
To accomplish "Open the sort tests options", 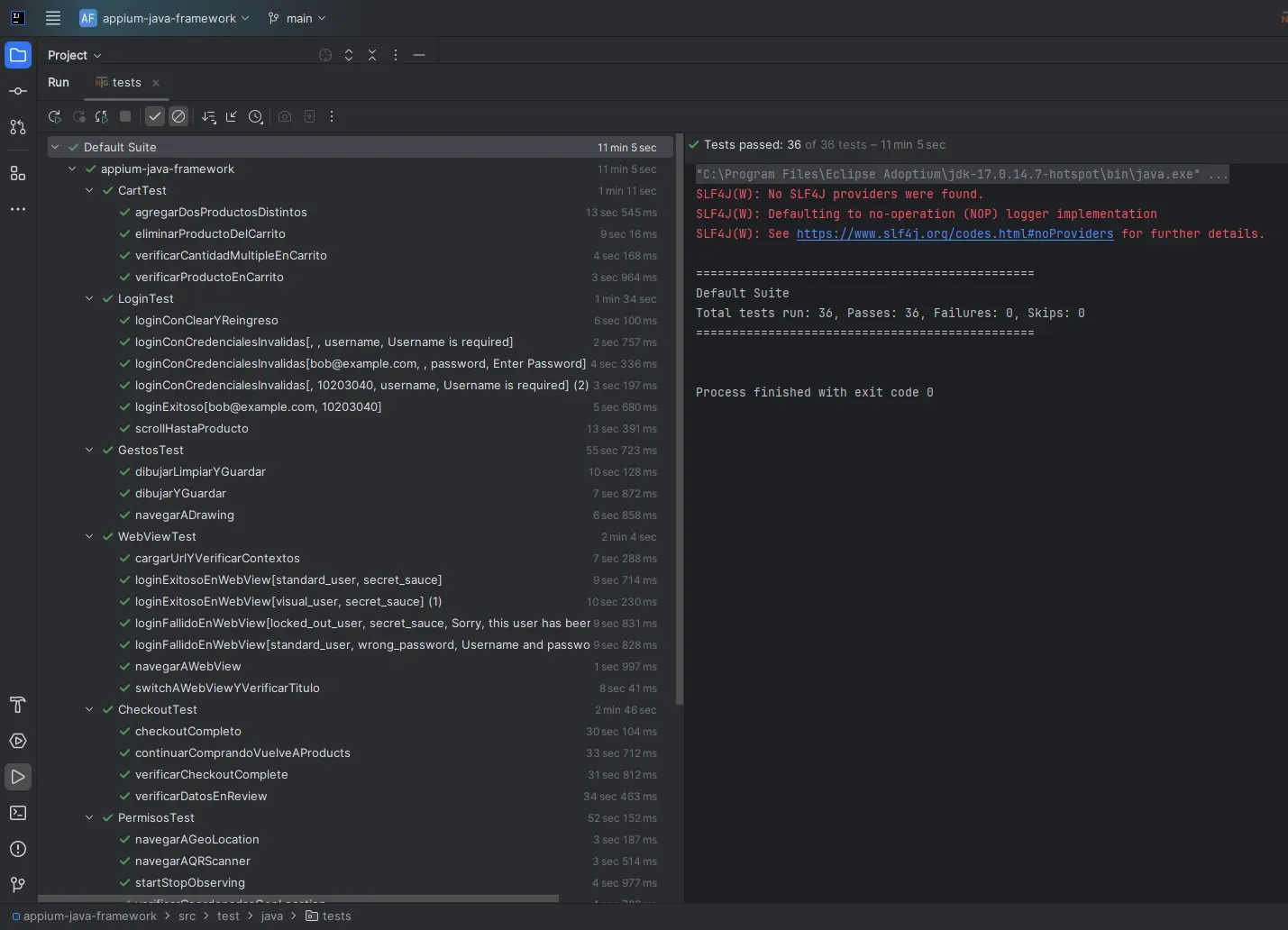I will [209, 116].
